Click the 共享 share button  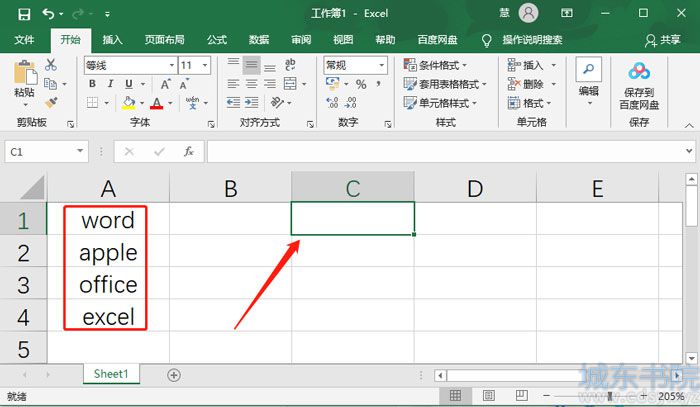pos(662,40)
